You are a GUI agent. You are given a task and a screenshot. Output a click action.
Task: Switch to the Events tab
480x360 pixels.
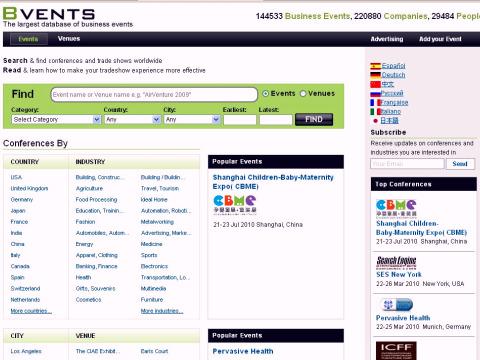[28, 39]
